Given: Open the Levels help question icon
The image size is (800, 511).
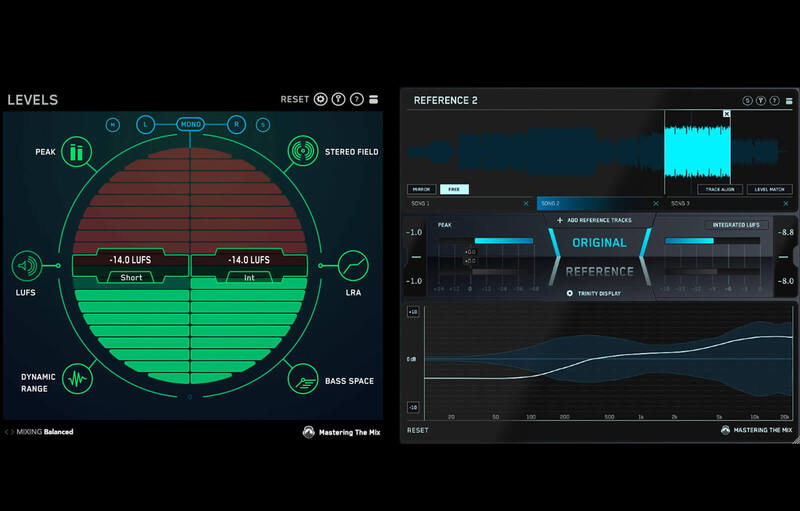Looking at the screenshot, I should (x=357, y=99).
